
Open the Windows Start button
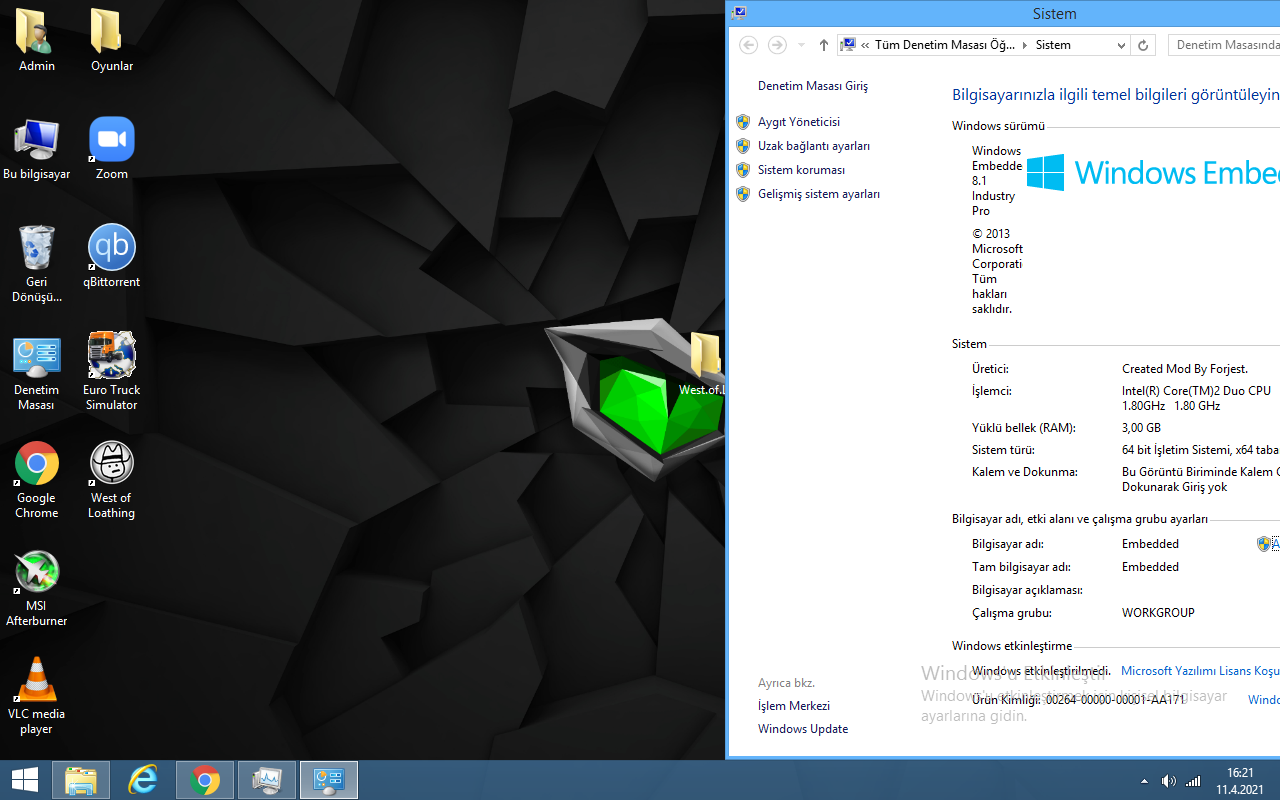pos(25,780)
